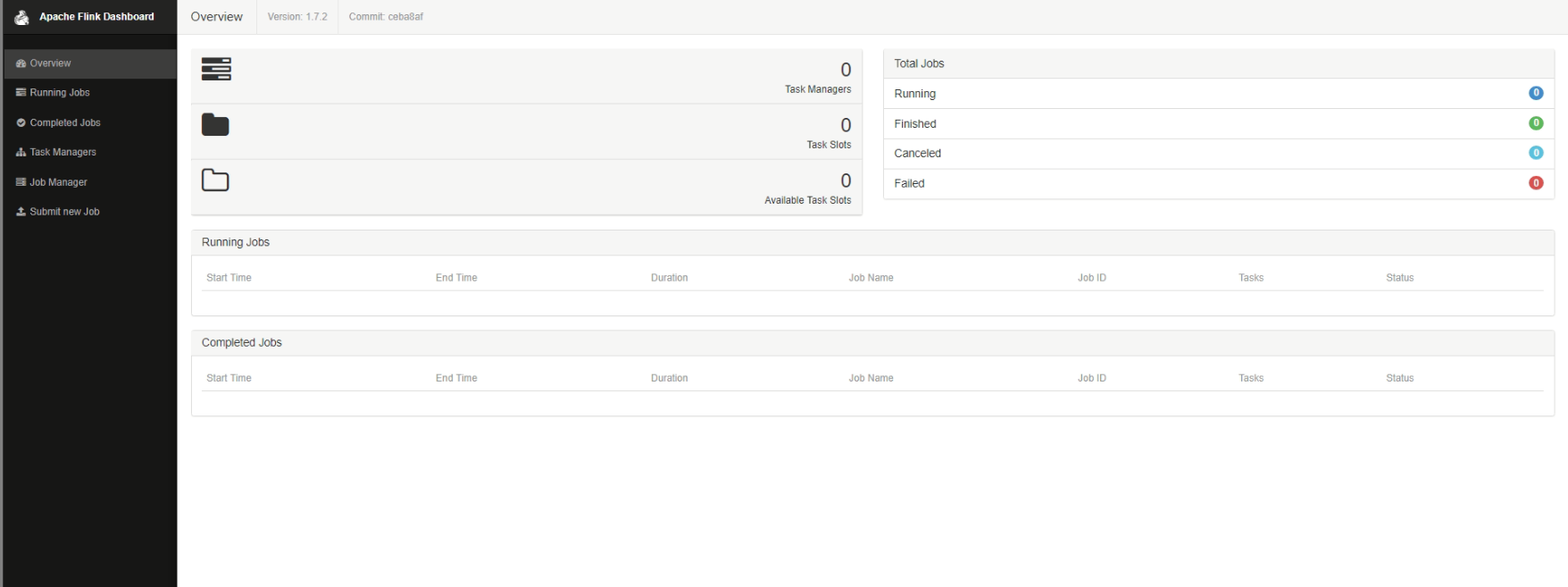
Task: Click the Running Jobs sidebar icon
Action: tap(21, 93)
